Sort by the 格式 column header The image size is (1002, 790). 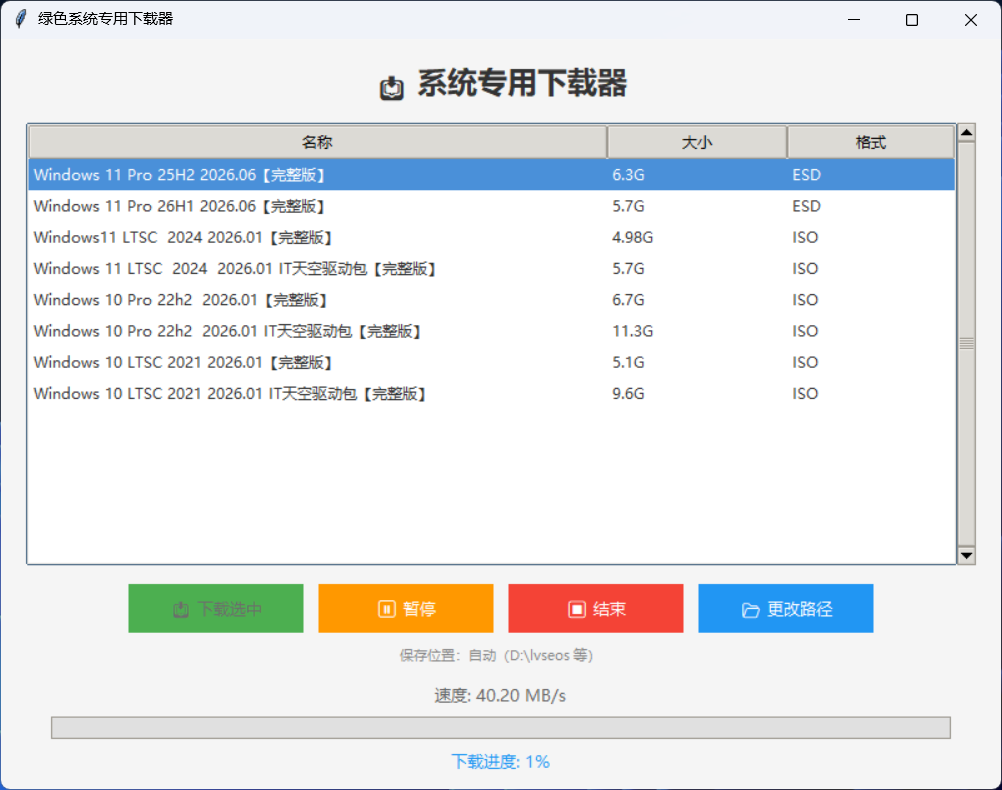[x=870, y=142]
